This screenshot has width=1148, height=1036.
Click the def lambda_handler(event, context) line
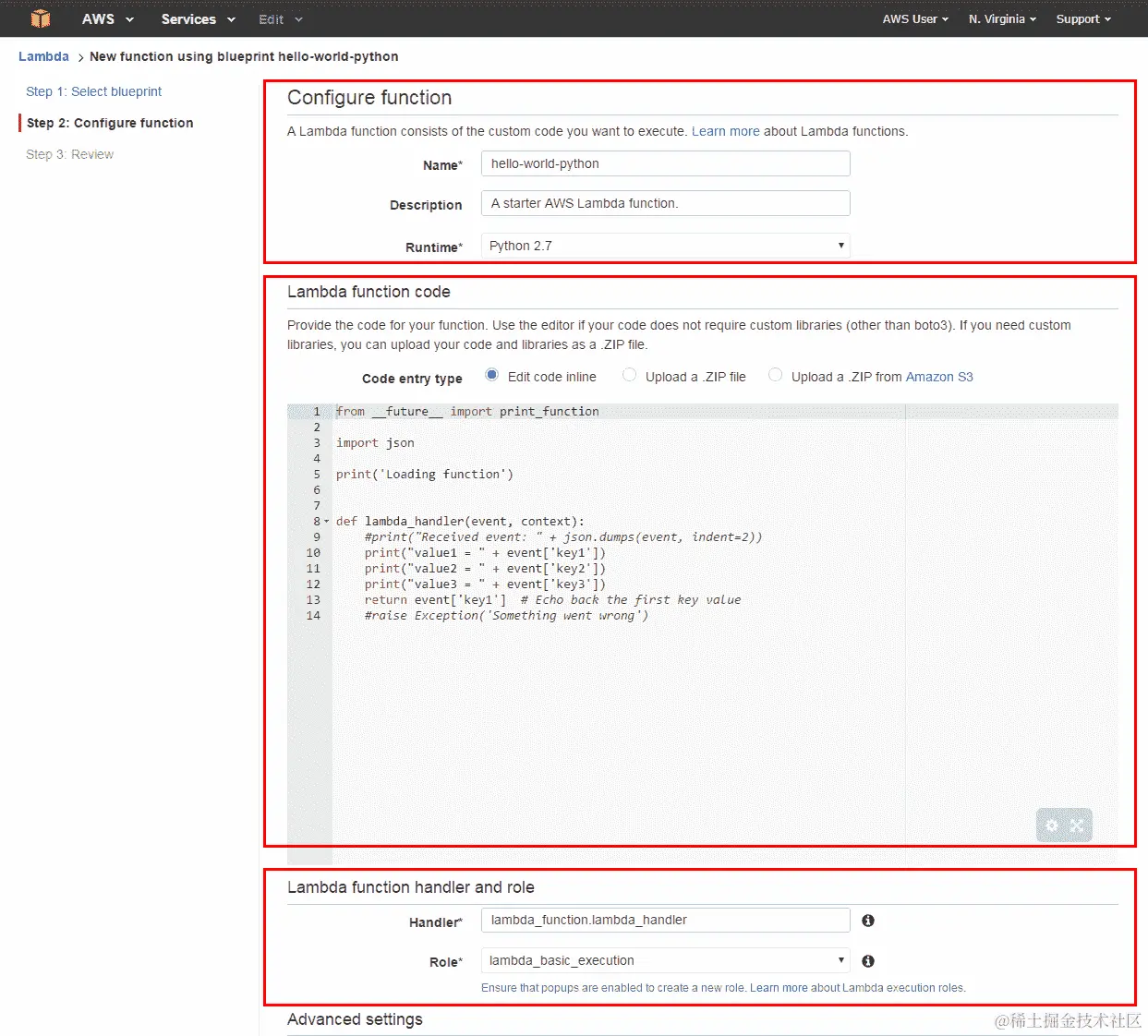(460, 522)
